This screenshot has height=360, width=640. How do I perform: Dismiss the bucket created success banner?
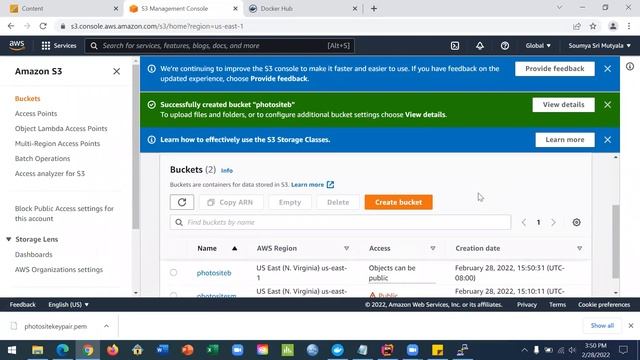[x=607, y=104]
